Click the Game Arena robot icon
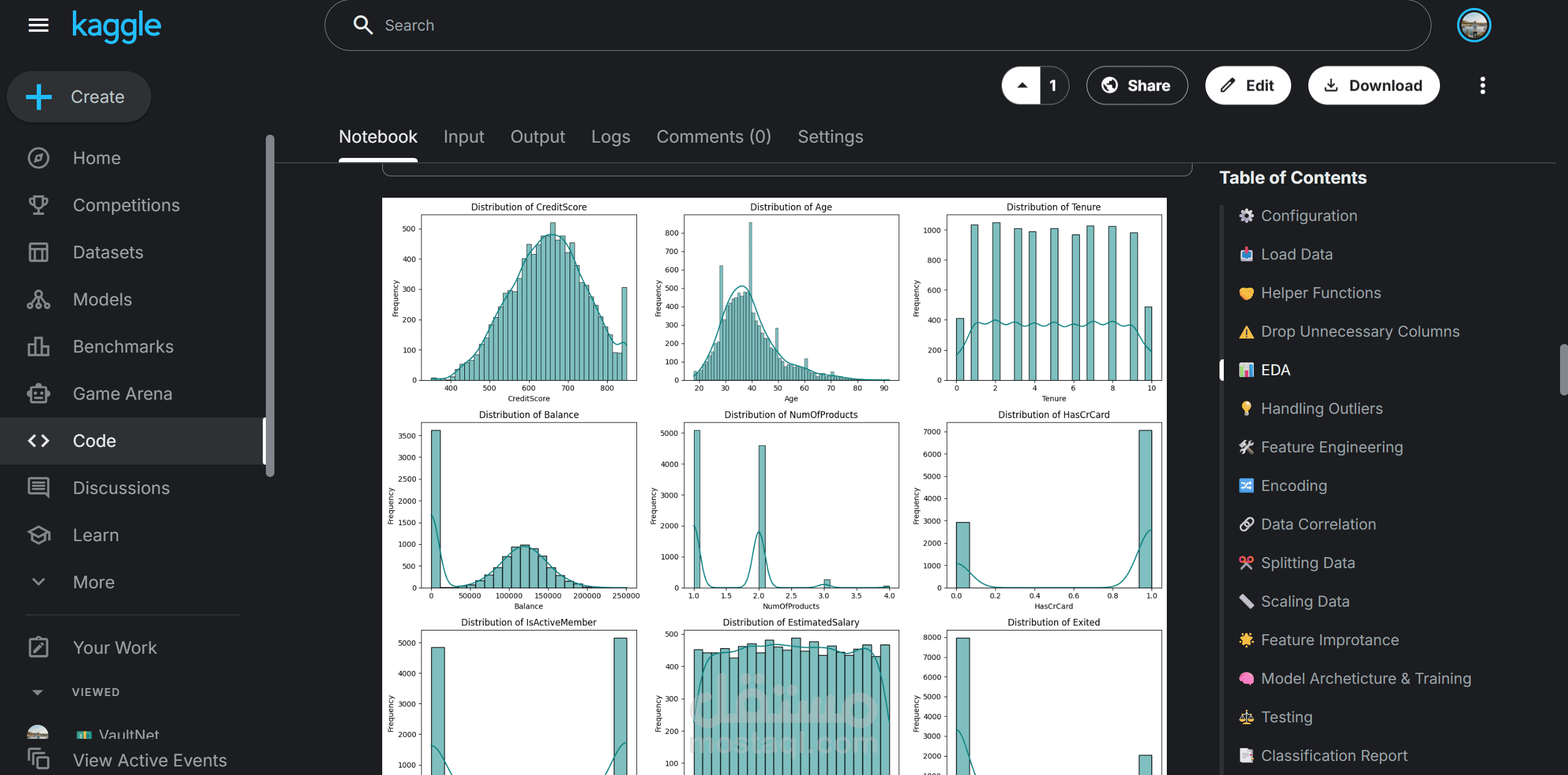This screenshot has width=1568, height=775. tap(39, 394)
